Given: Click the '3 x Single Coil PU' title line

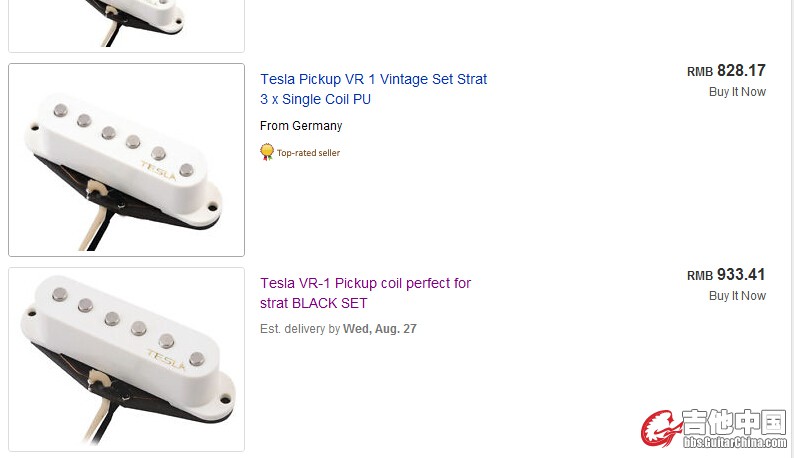Looking at the screenshot, I should click(315, 99).
